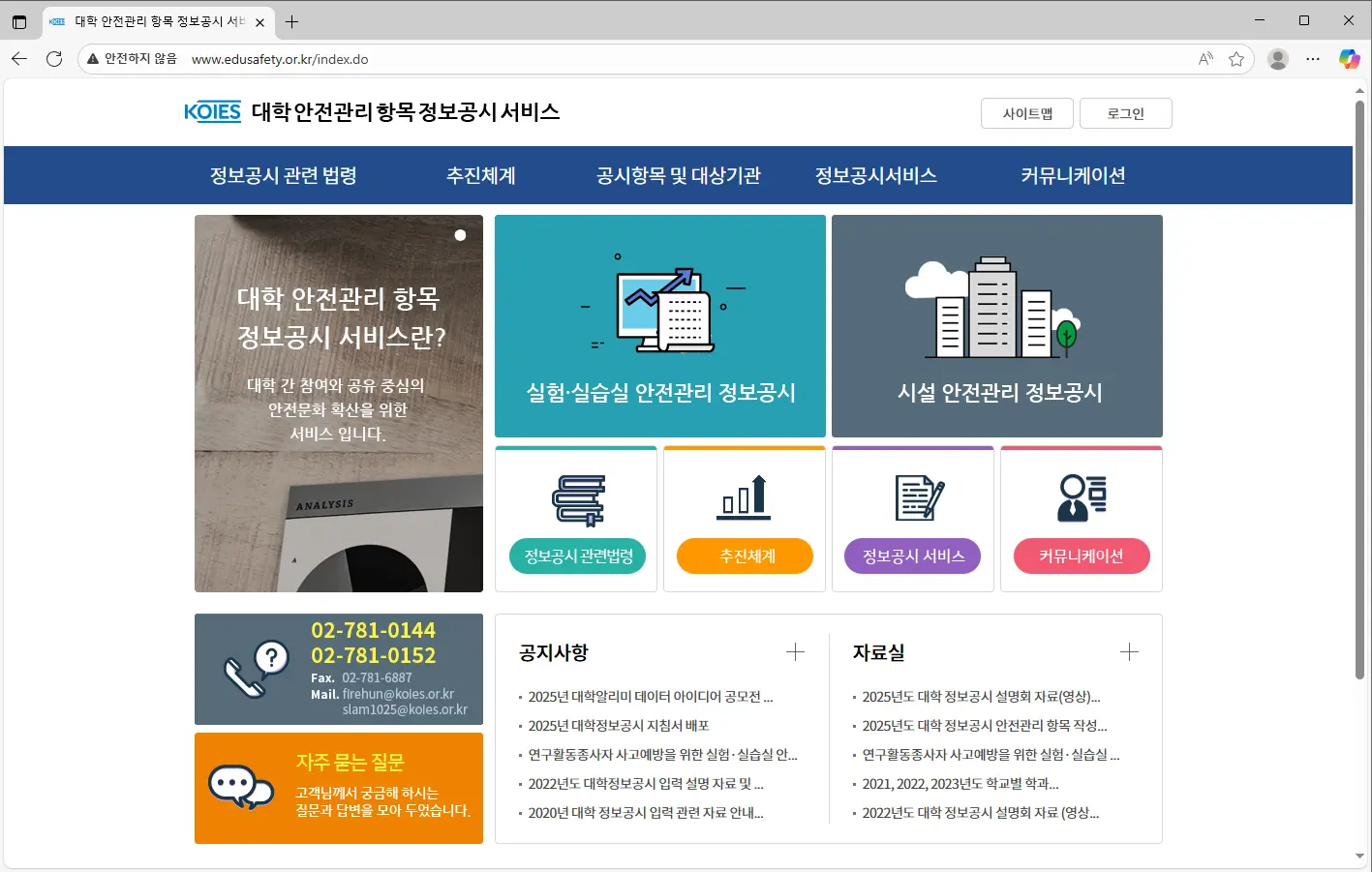Expand 공지사항 using its plus button
Screen dimensions: 1372x872
coord(795,652)
